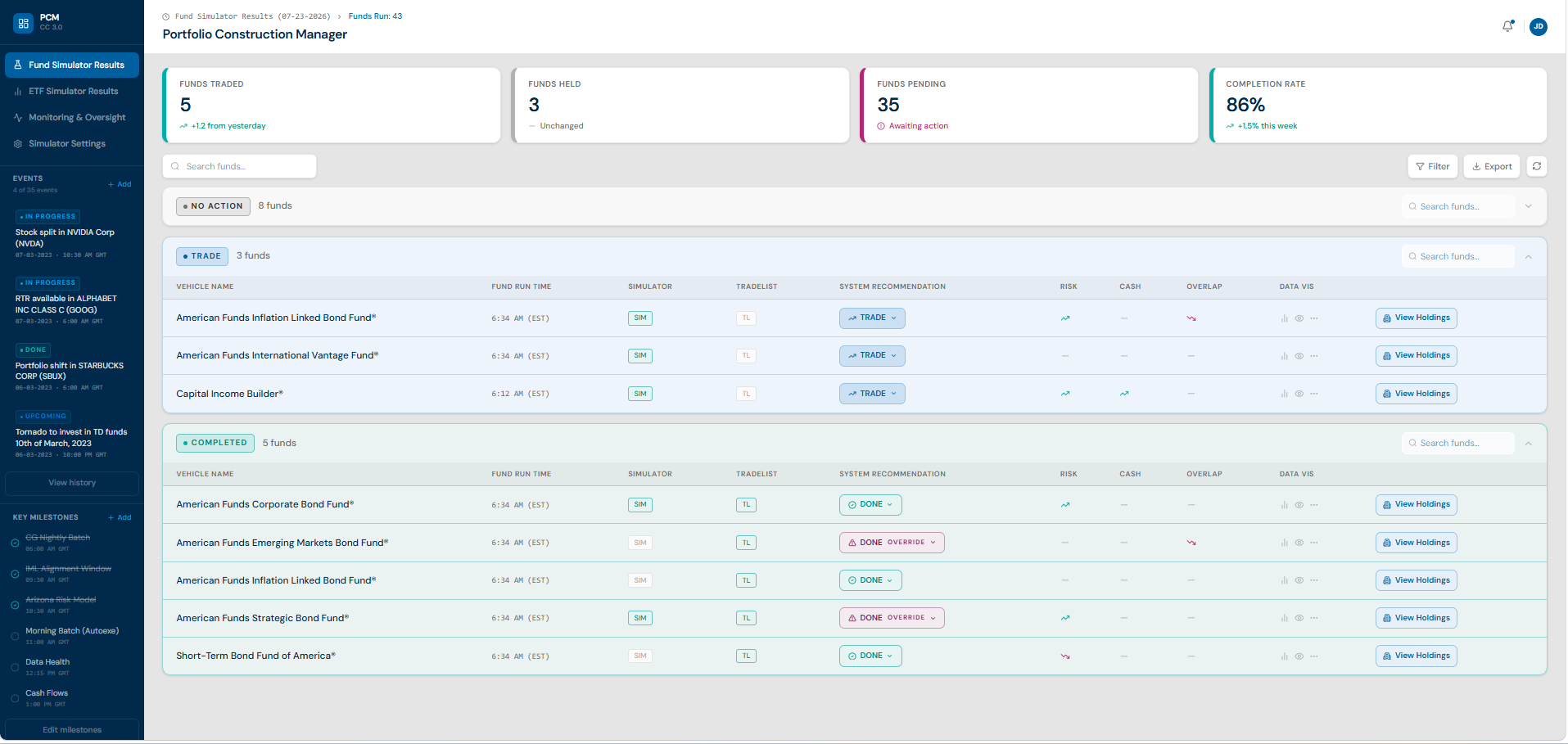Go to ETF Simulator Results

point(72,91)
